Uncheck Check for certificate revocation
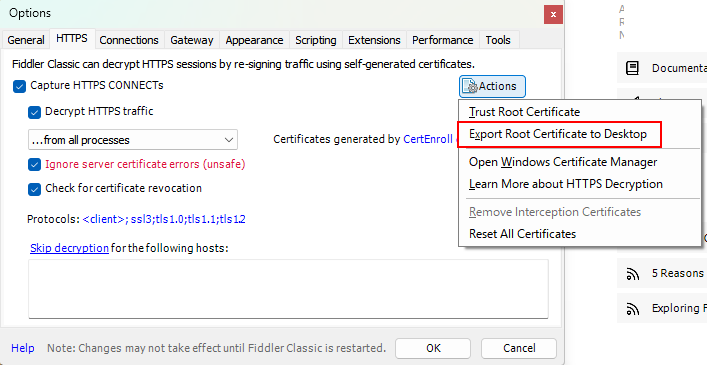Screen dimensions: 707x365 [x=34, y=189]
